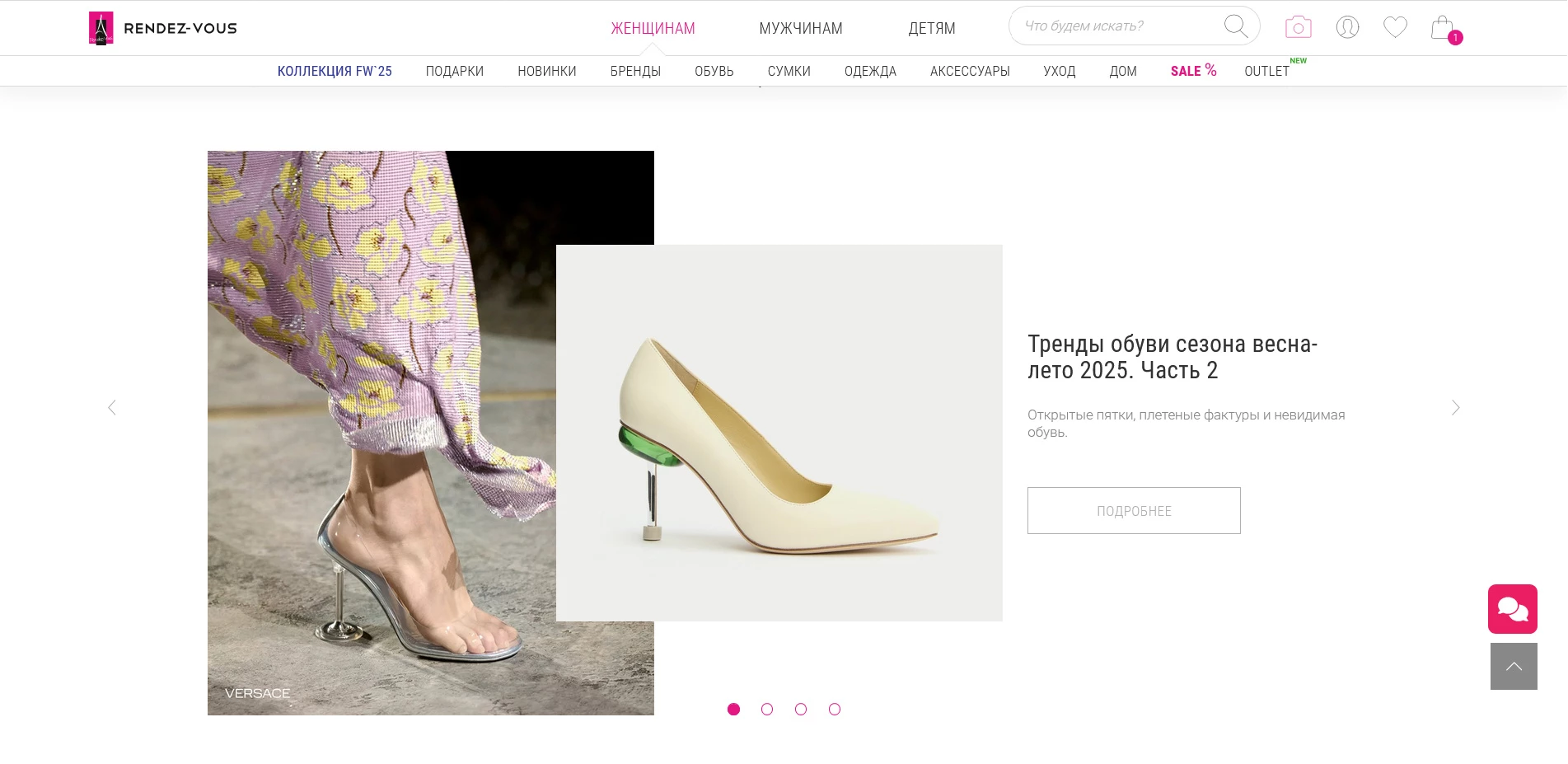Open the ДЕТЯМ section tab

(931, 29)
